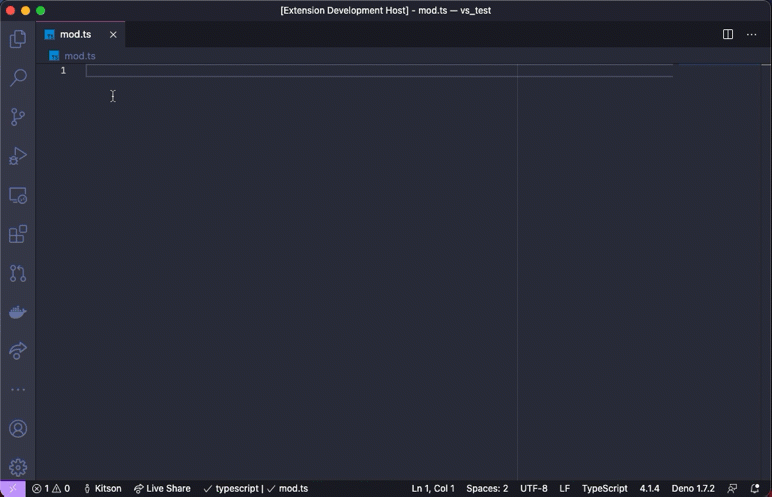Open the Run and Debug view
This screenshot has height=497, width=772.
(x=18, y=156)
